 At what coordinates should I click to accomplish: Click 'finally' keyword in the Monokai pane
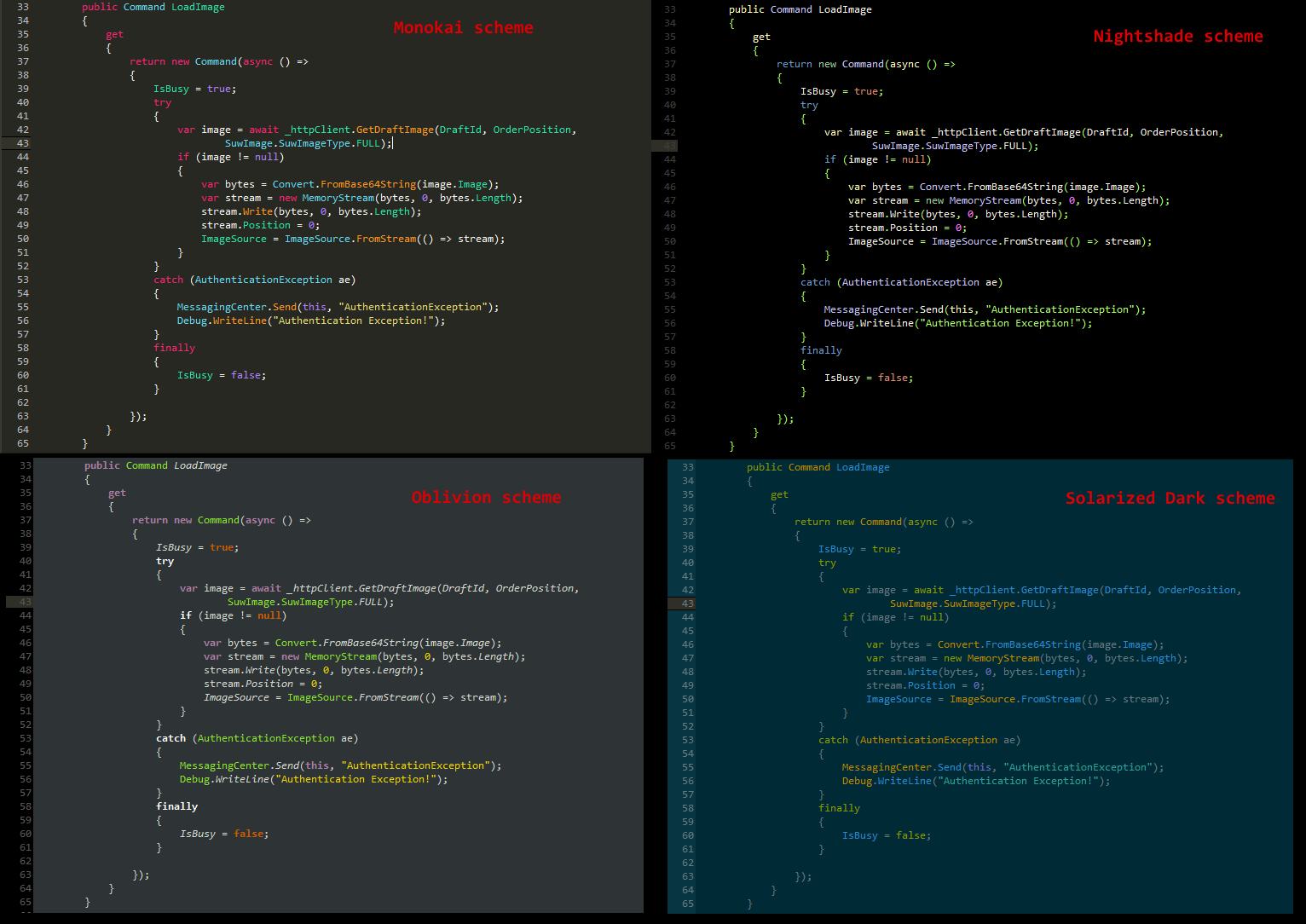174,348
